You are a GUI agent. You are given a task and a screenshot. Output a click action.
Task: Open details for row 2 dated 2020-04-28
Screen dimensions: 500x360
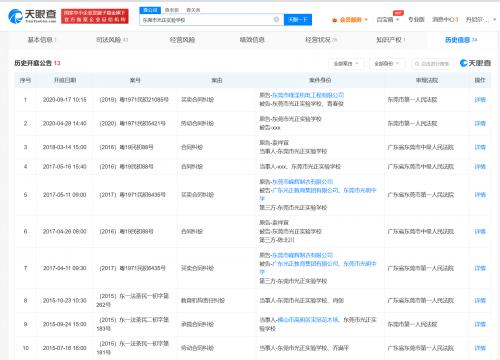pyautogui.click(x=480, y=123)
